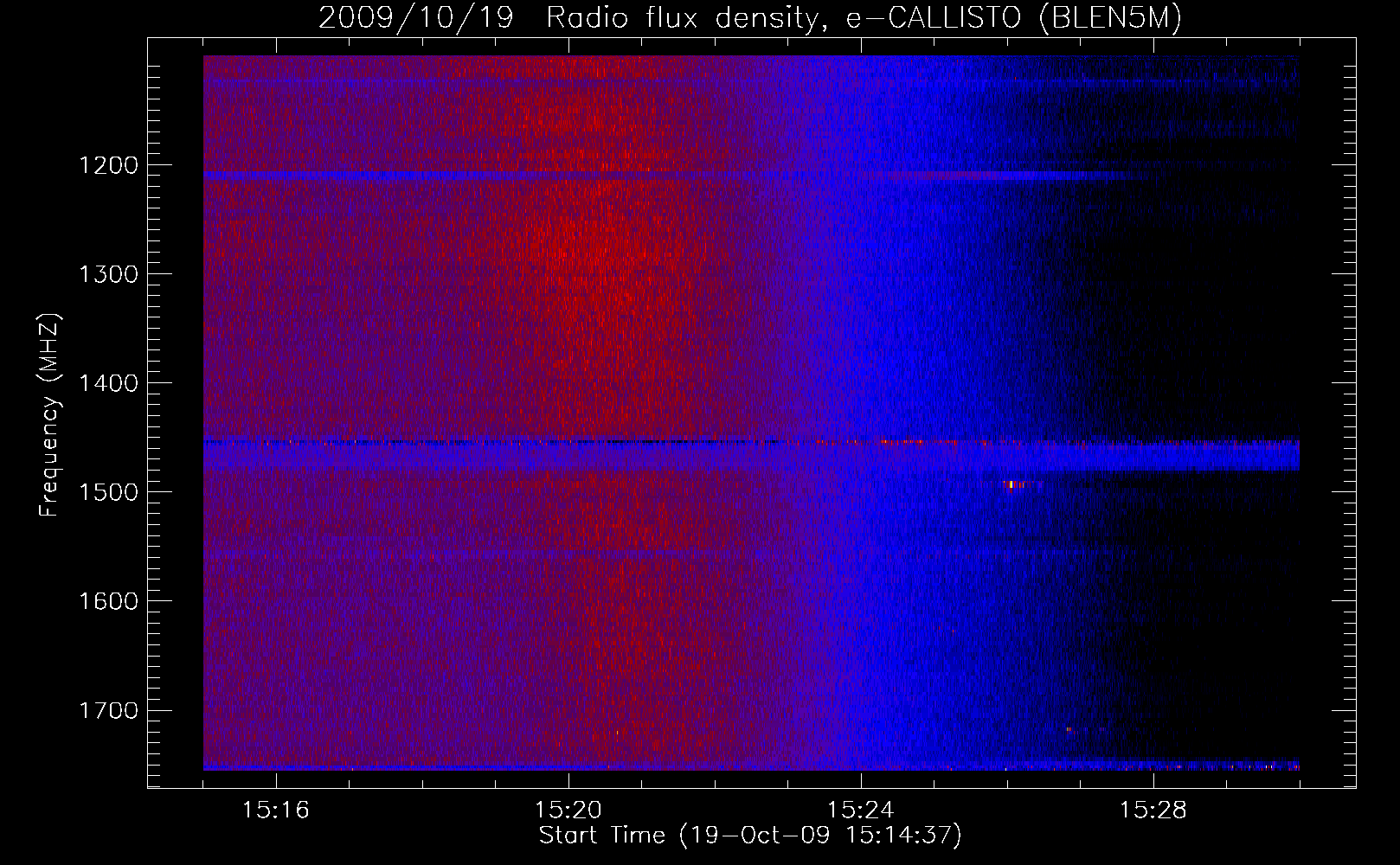Click the plot title "2009/10/19 Radio flux density, e-CALLISTO (BLEN5M)"
The height and width of the screenshot is (865, 1400).
click(750, 17)
